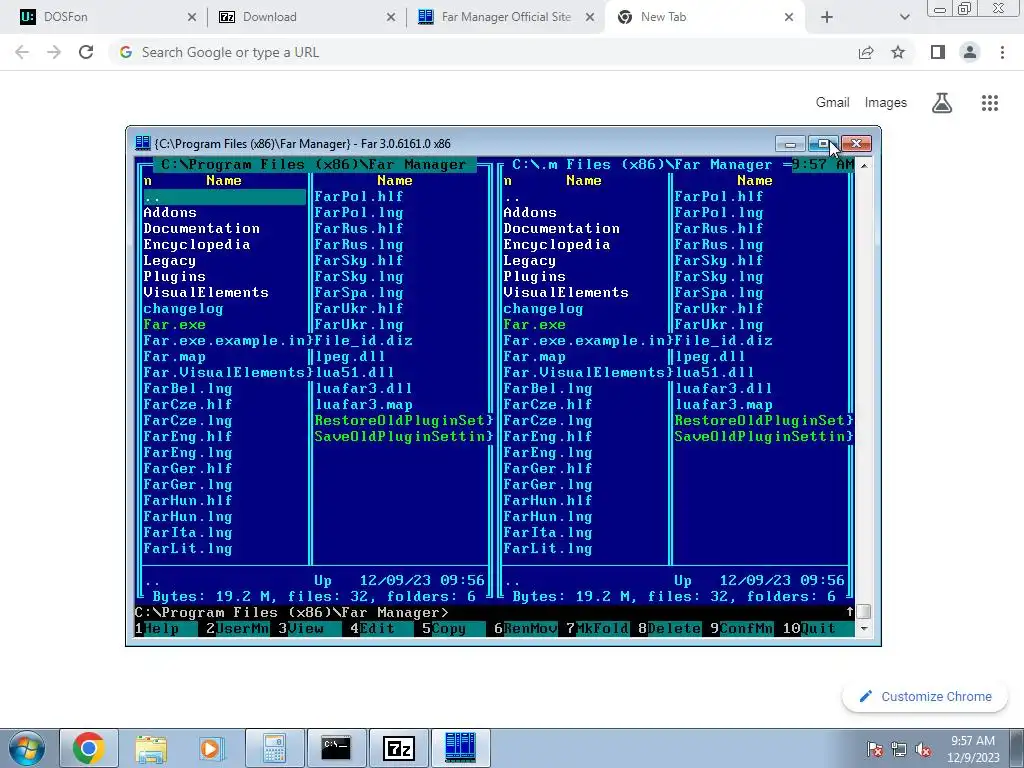Click 3 View in Far key bar
The height and width of the screenshot is (768, 1024).
(309, 628)
